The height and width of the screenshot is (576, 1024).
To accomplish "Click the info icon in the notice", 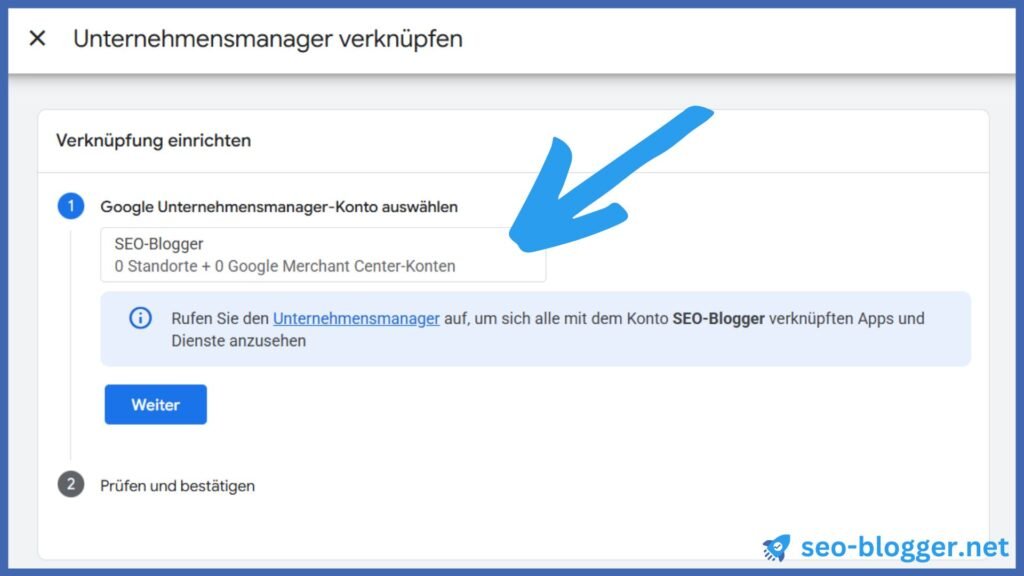I will pos(140,318).
